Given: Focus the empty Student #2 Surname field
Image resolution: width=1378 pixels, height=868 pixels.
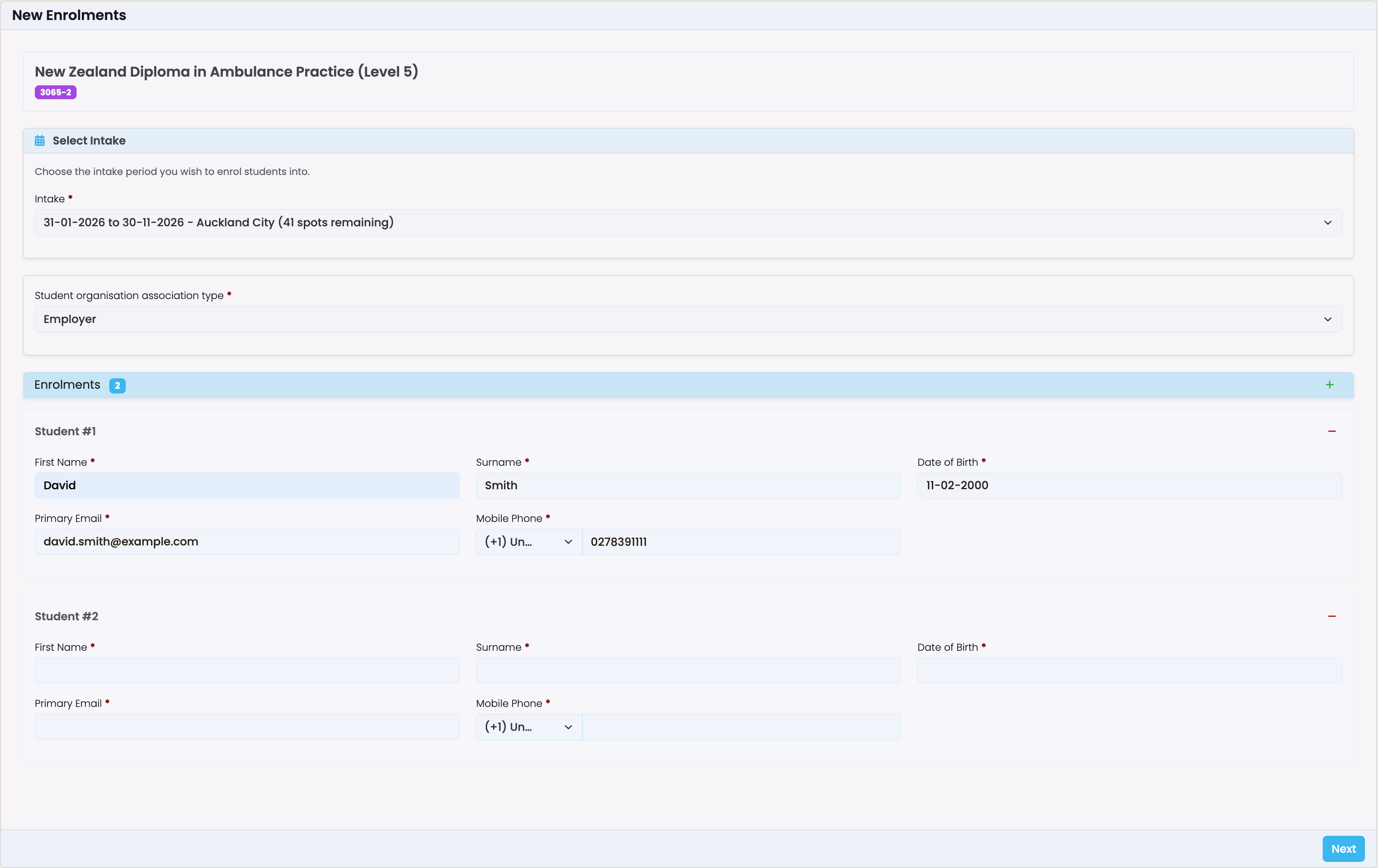Looking at the screenshot, I should pyautogui.click(x=688, y=670).
